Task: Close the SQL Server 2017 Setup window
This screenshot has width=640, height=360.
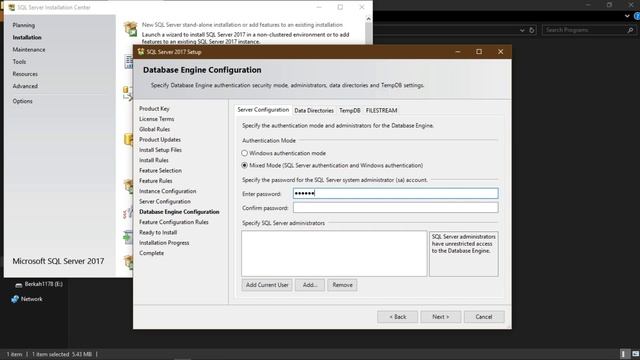Action: 500,52
